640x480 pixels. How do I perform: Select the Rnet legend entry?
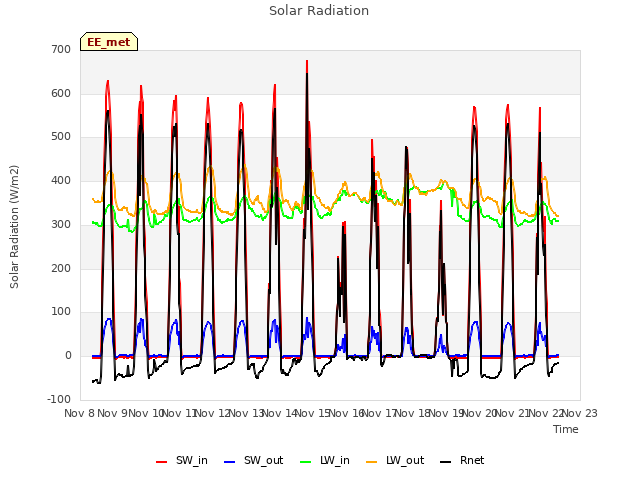point(462,460)
